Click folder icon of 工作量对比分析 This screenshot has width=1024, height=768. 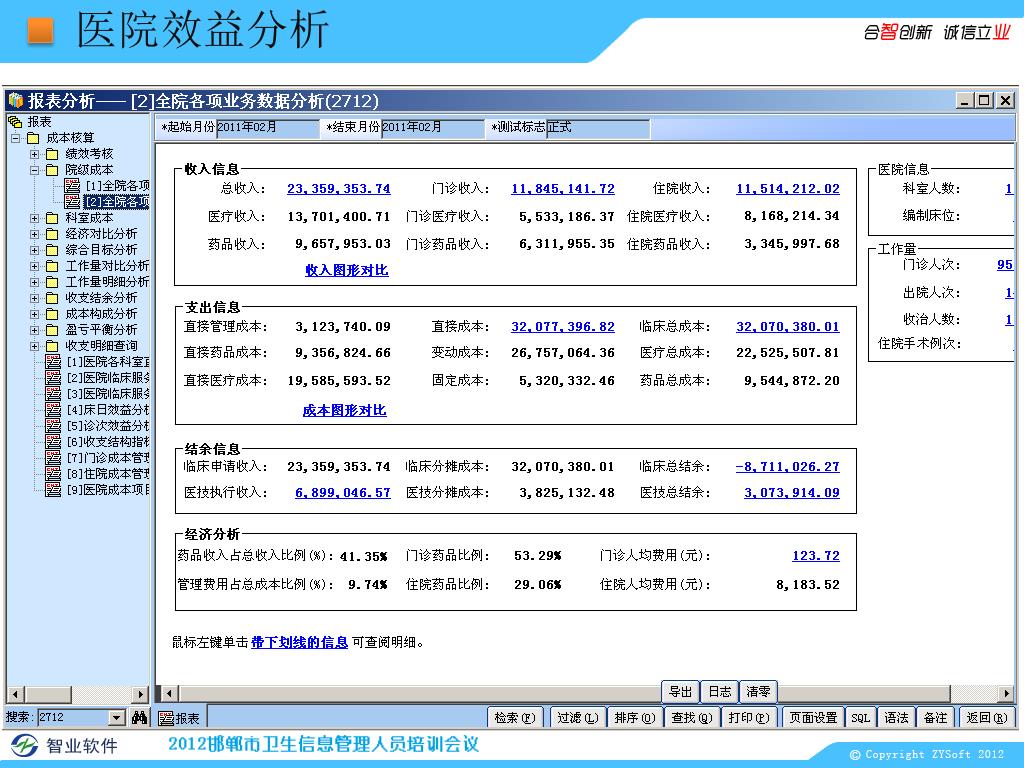point(52,266)
